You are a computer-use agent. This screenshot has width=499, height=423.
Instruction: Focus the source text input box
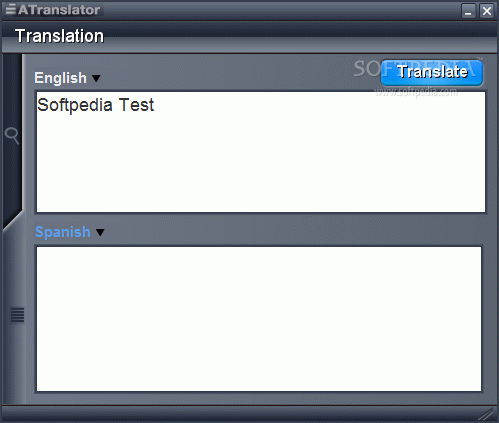coord(261,152)
